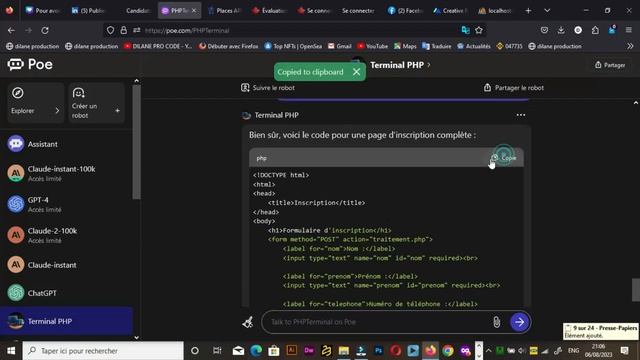Click the sidebar scrollbar thumb
The height and width of the screenshot is (360, 640).
click(136, 142)
